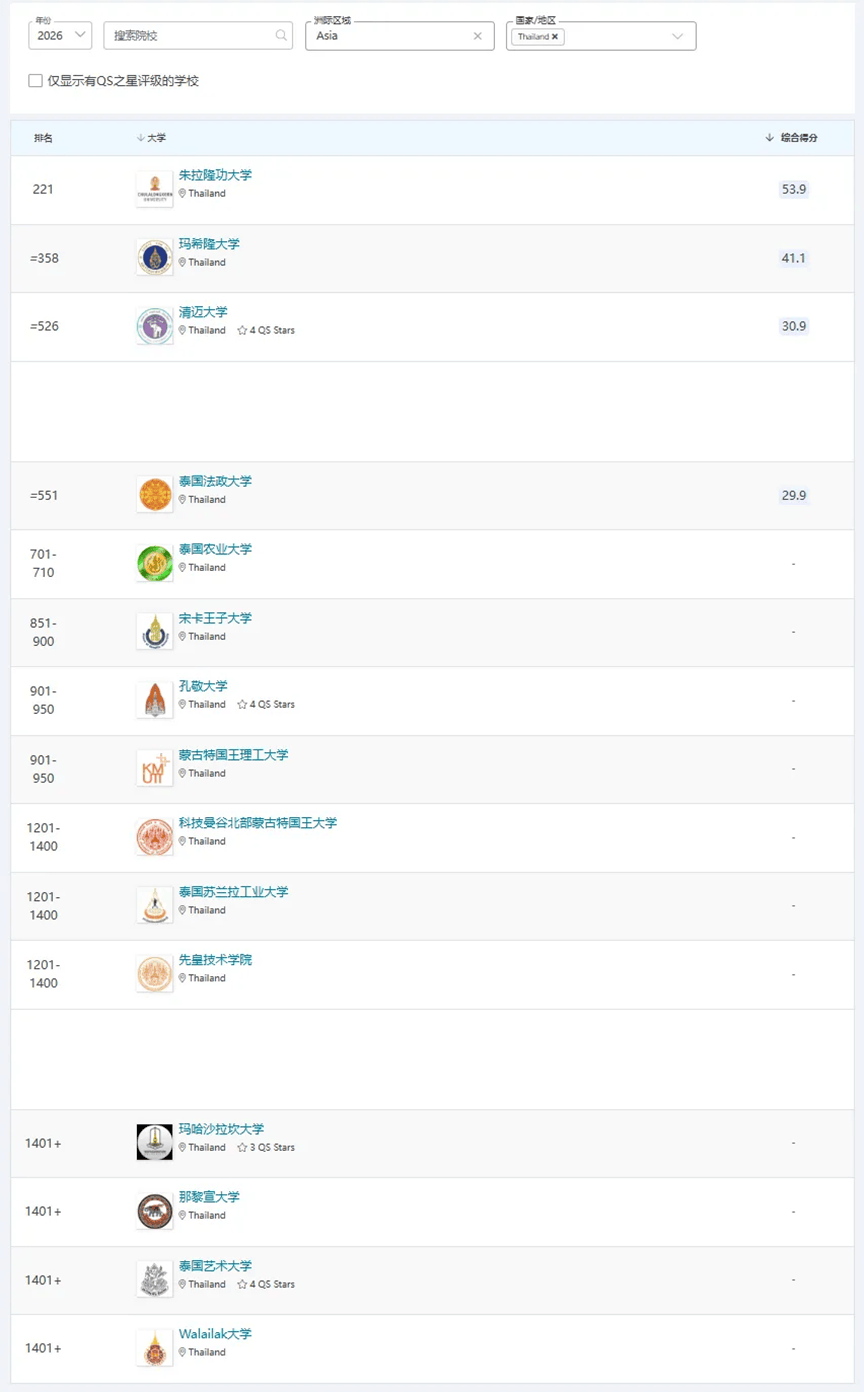Click the score 30.9 cell
864x1392 pixels.
pyautogui.click(x=793, y=326)
